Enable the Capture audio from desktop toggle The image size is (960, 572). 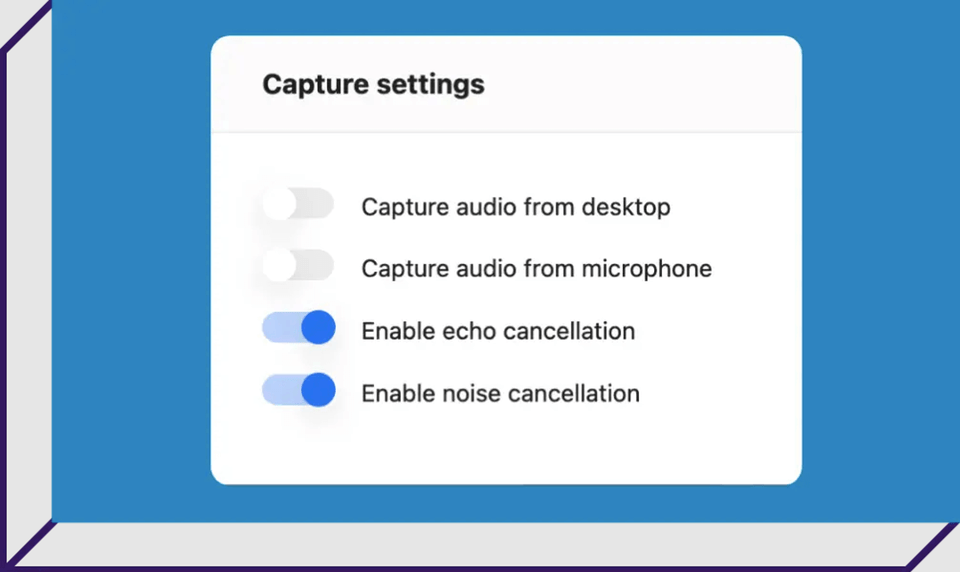[298, 204]
